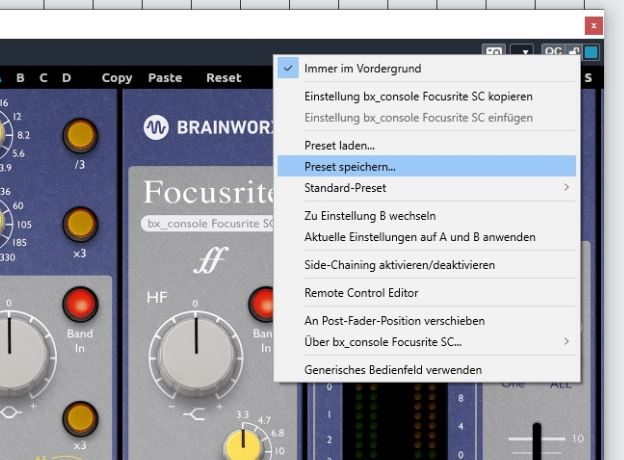The height and width of the screenshot is (460, 624).
Task: Choose 'An Post-Fader-Position verschieben'
Action: click(x=427, y=321)
